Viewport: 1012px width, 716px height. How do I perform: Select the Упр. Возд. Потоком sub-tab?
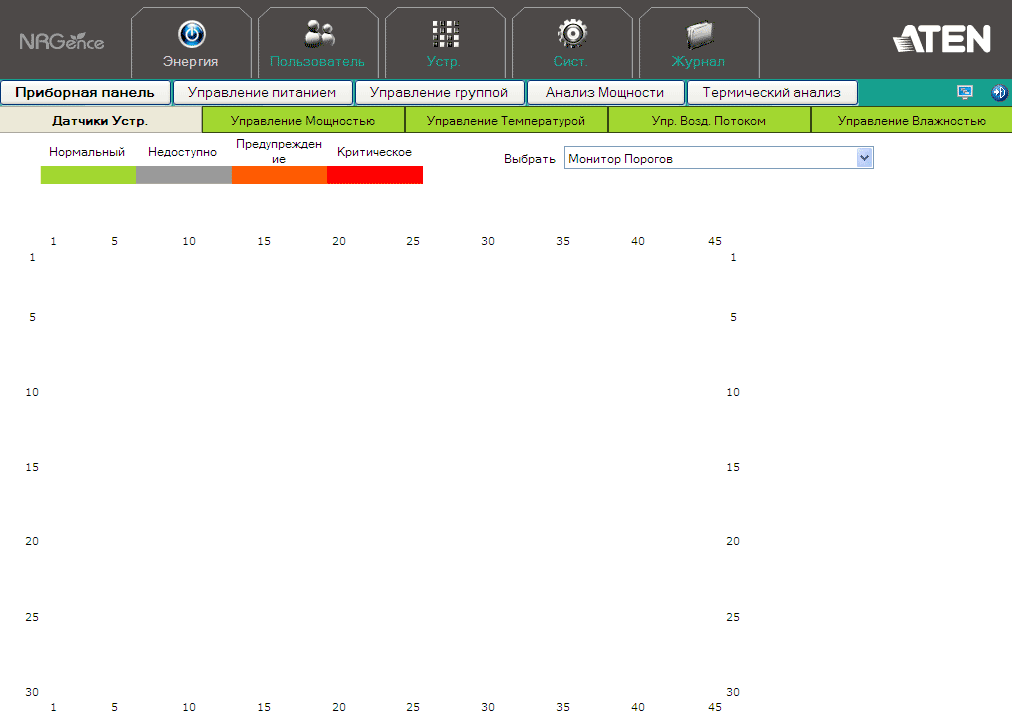pos(709,120)
